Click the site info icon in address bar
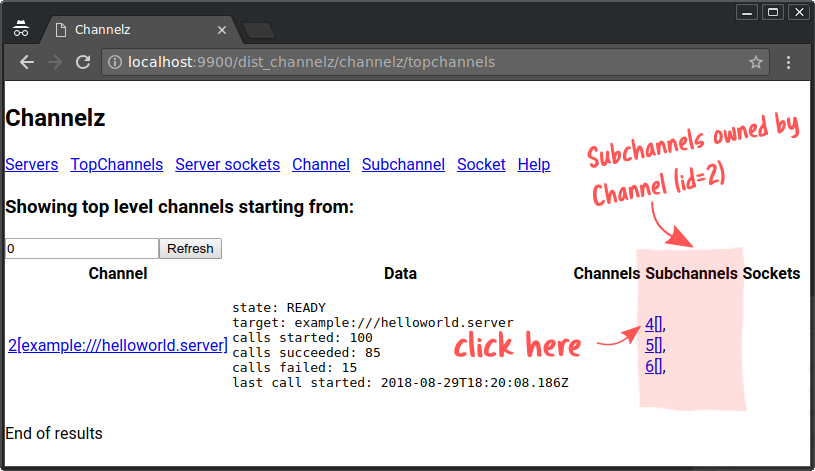815x471 pixels. (x=115, y=62)
